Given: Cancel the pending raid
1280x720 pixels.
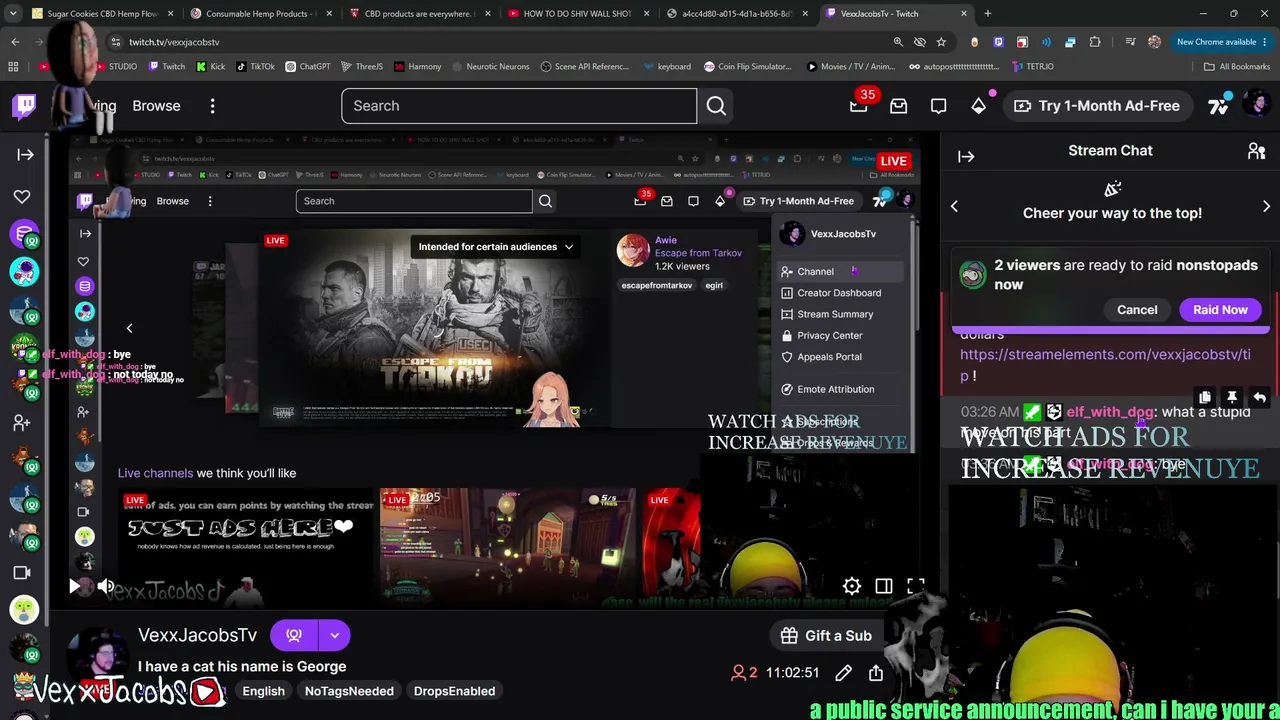Looking at the screenshot, I should 1137,310.
